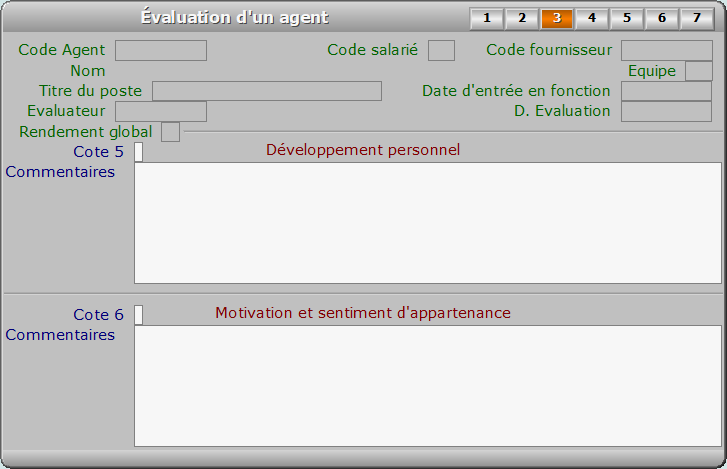Click the Commentaires label under Cote 6

click(60, 335)
